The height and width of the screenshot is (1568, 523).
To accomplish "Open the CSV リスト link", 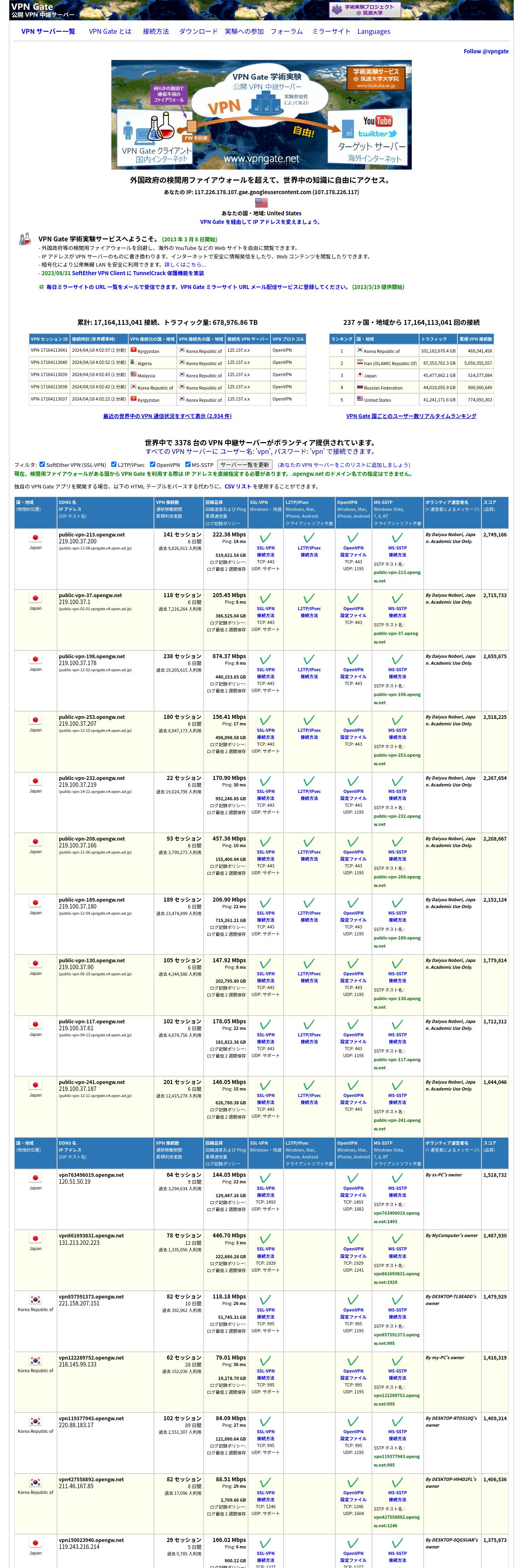I will (238, 486).
